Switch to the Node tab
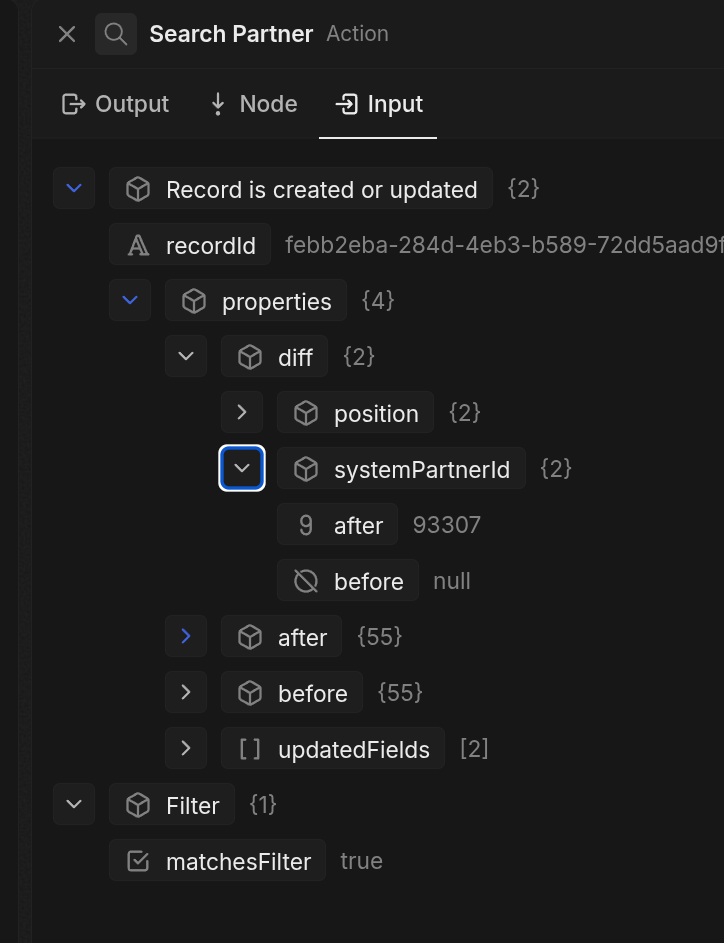The height and width of the screenshot is (943, 724). pyautogui.click(x=252, y=104)
